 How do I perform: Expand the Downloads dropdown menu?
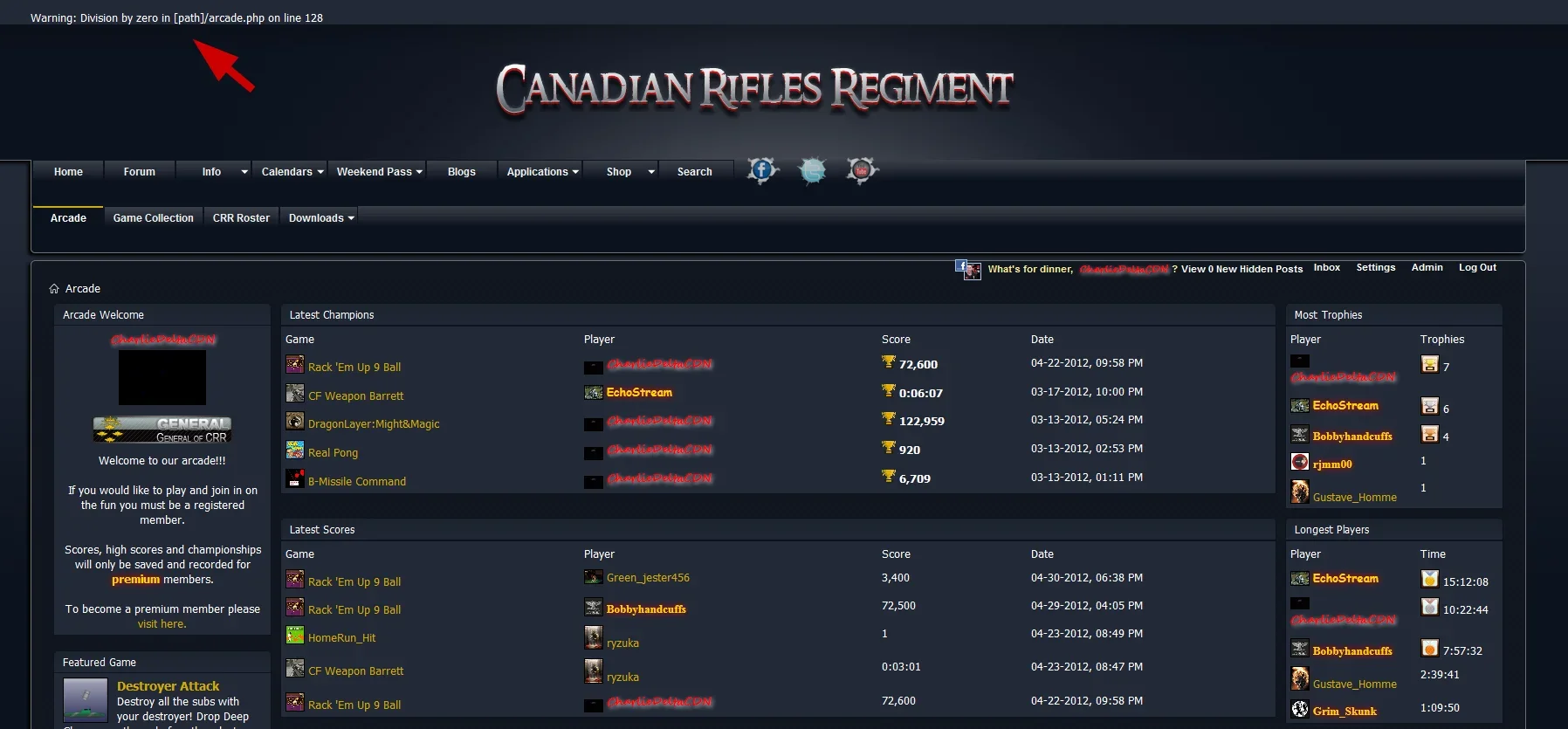click(x=321, y=218)
